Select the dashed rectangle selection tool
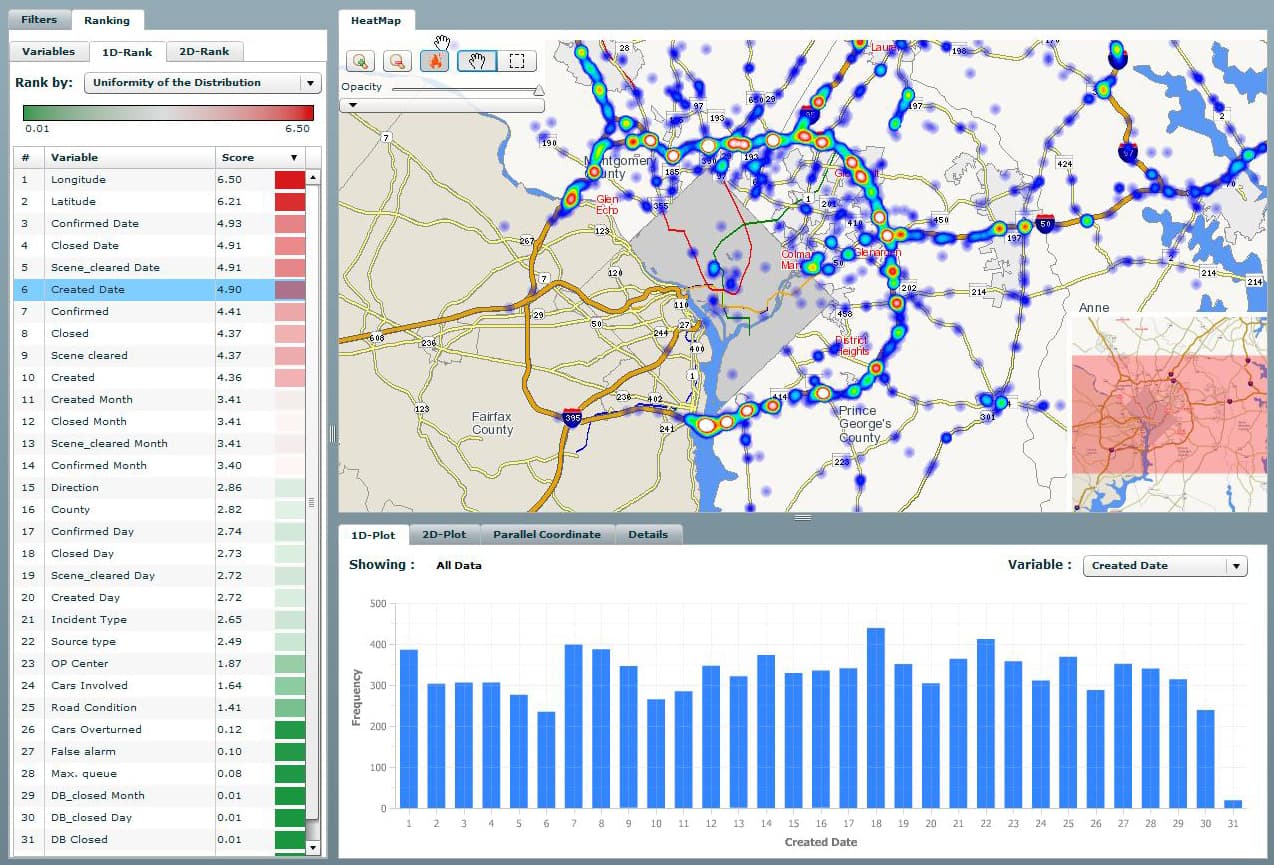The height and width of the screenshot is (865, 1274). pos(517,61)
